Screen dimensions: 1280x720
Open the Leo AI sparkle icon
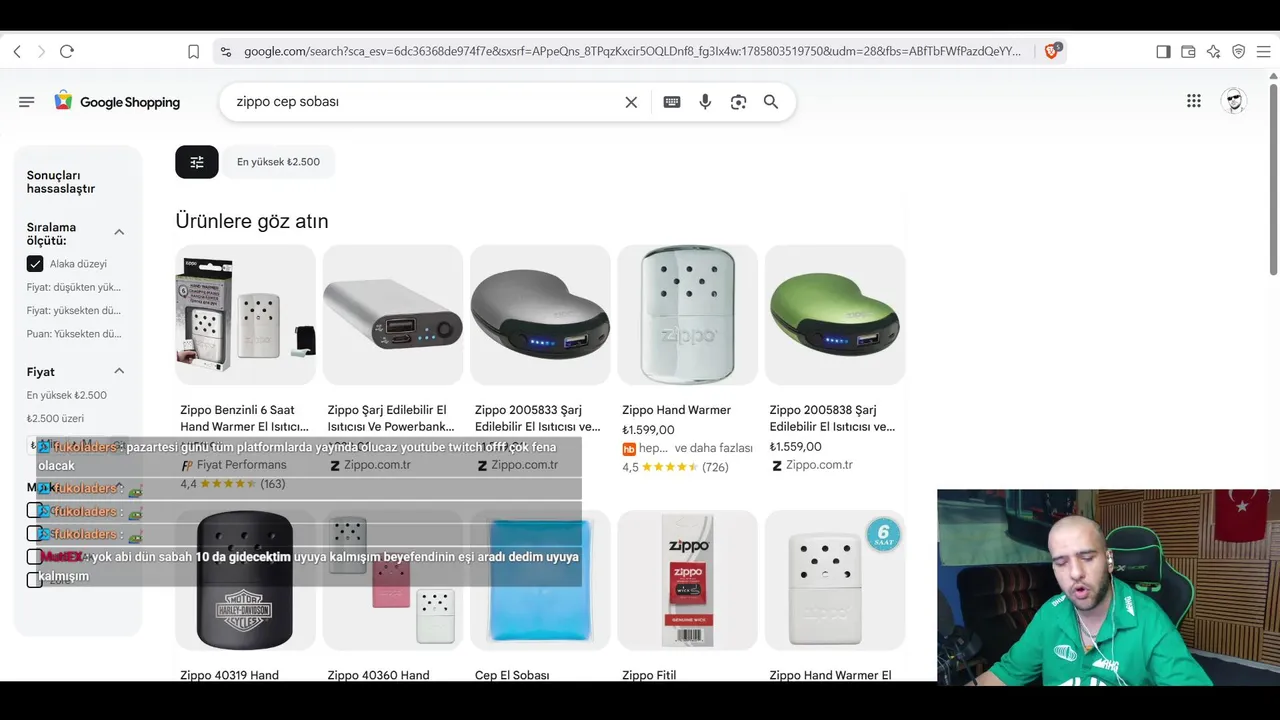1213,51
